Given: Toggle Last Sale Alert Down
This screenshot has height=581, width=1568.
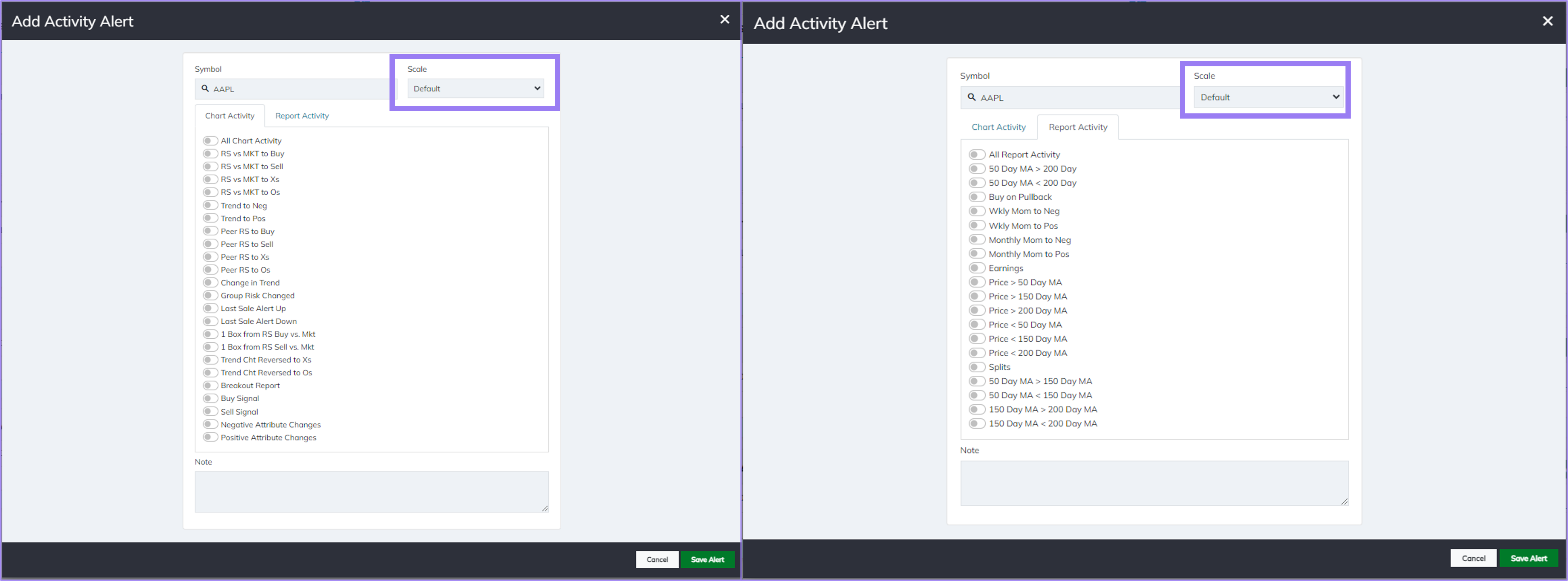Looking at the screenshot, I should tap(210, 321).
